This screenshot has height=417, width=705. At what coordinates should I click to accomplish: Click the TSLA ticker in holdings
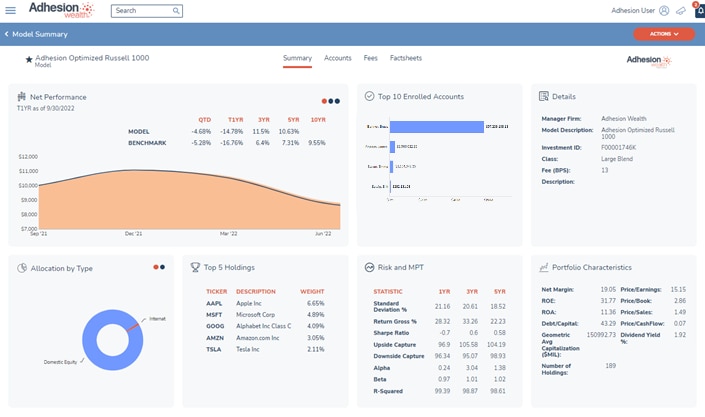214,349
